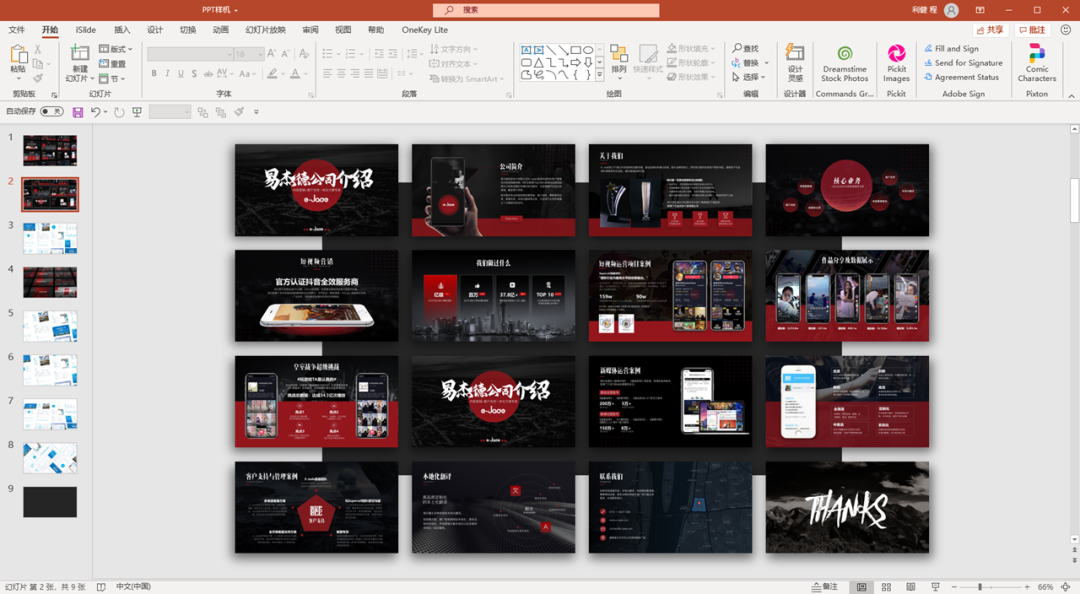Open the 文件 File menu
The width and height of the screenshot is (1080, 594).
coord(17,30)
